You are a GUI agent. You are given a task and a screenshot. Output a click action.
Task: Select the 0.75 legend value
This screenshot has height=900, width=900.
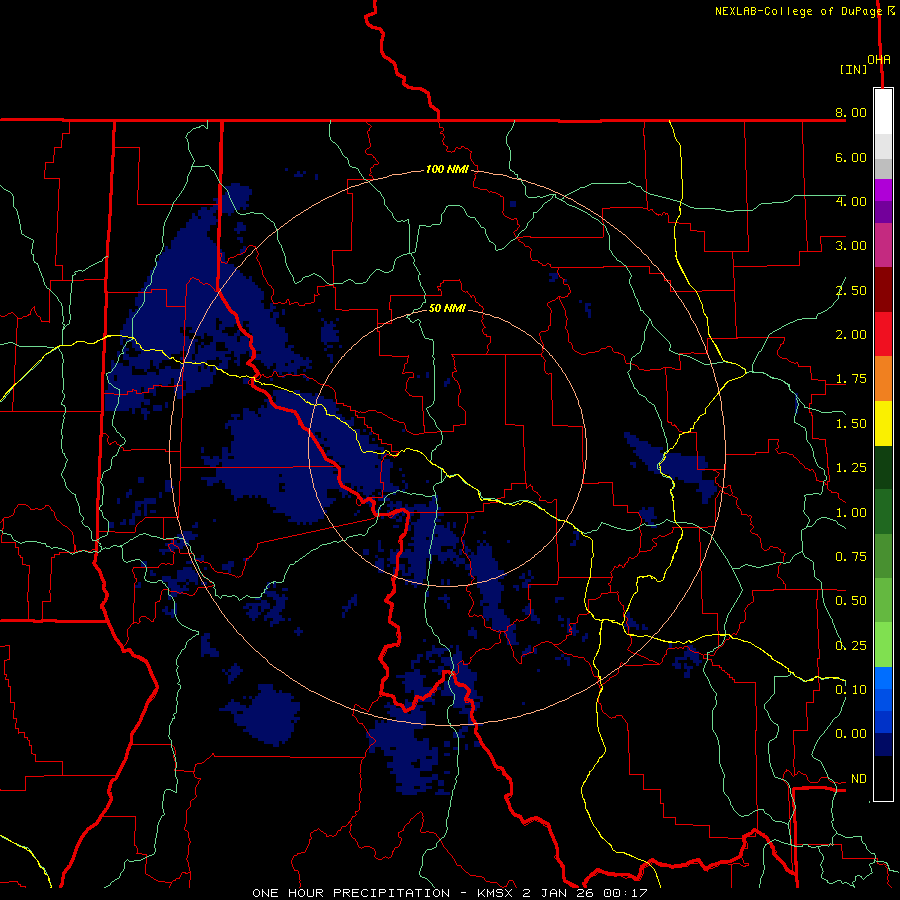[851, 557]
